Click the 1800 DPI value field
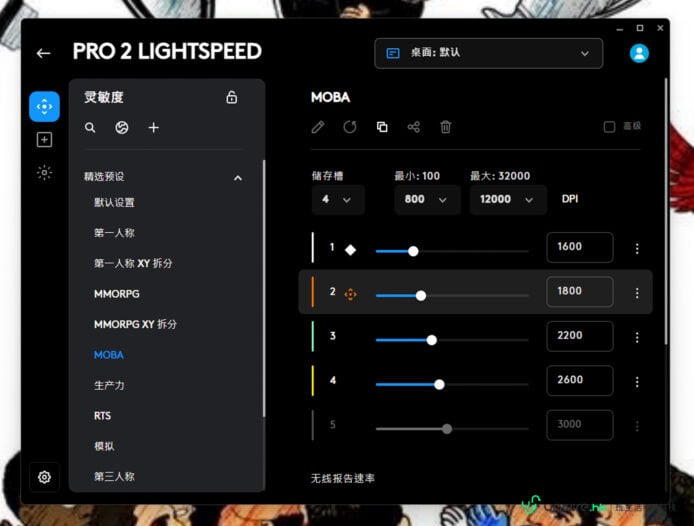Image resolution: width=694 pixels, height=526 pixels. (580, 291)
